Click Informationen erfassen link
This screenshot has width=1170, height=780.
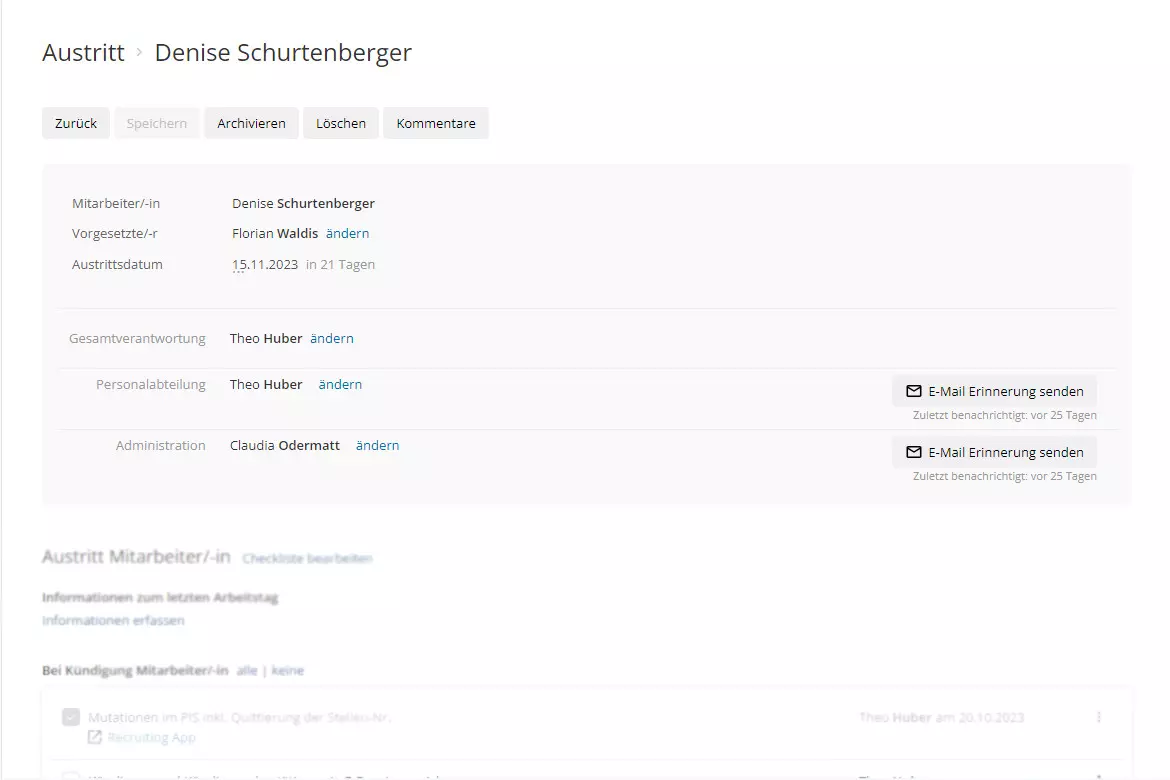pos(113,620)
